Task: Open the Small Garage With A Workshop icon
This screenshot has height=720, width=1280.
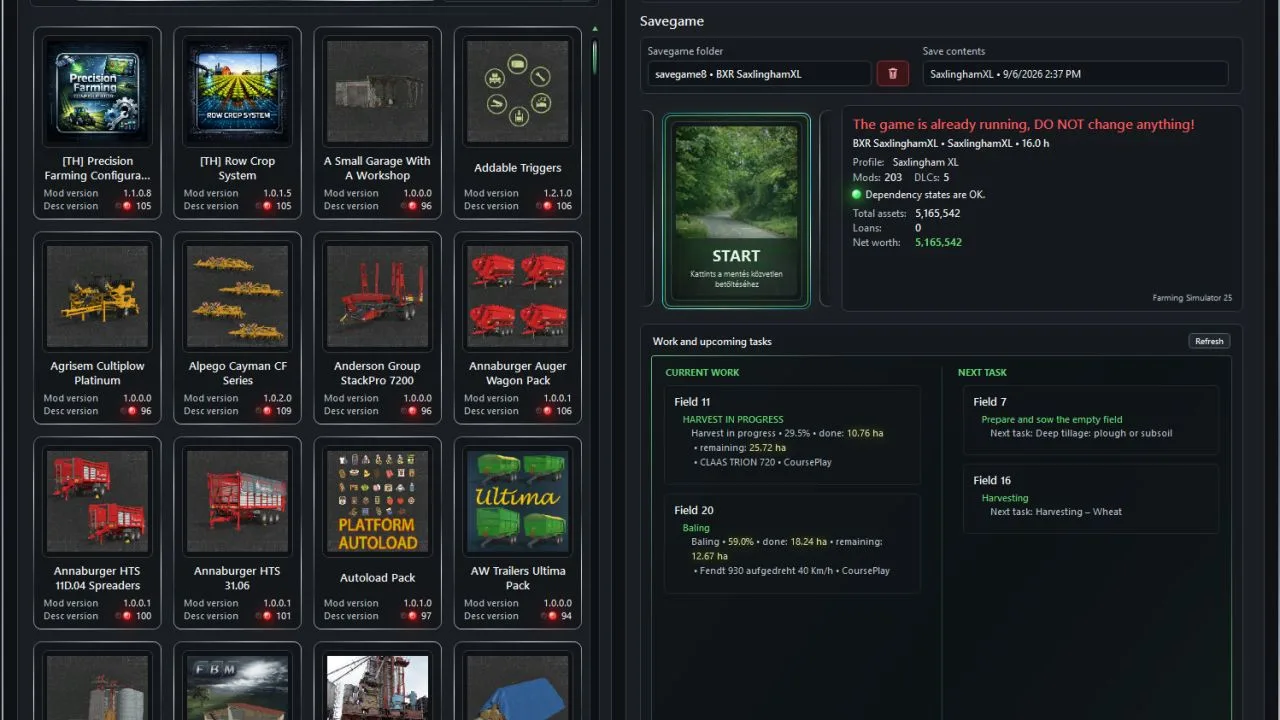Action: tap(377, 91)
